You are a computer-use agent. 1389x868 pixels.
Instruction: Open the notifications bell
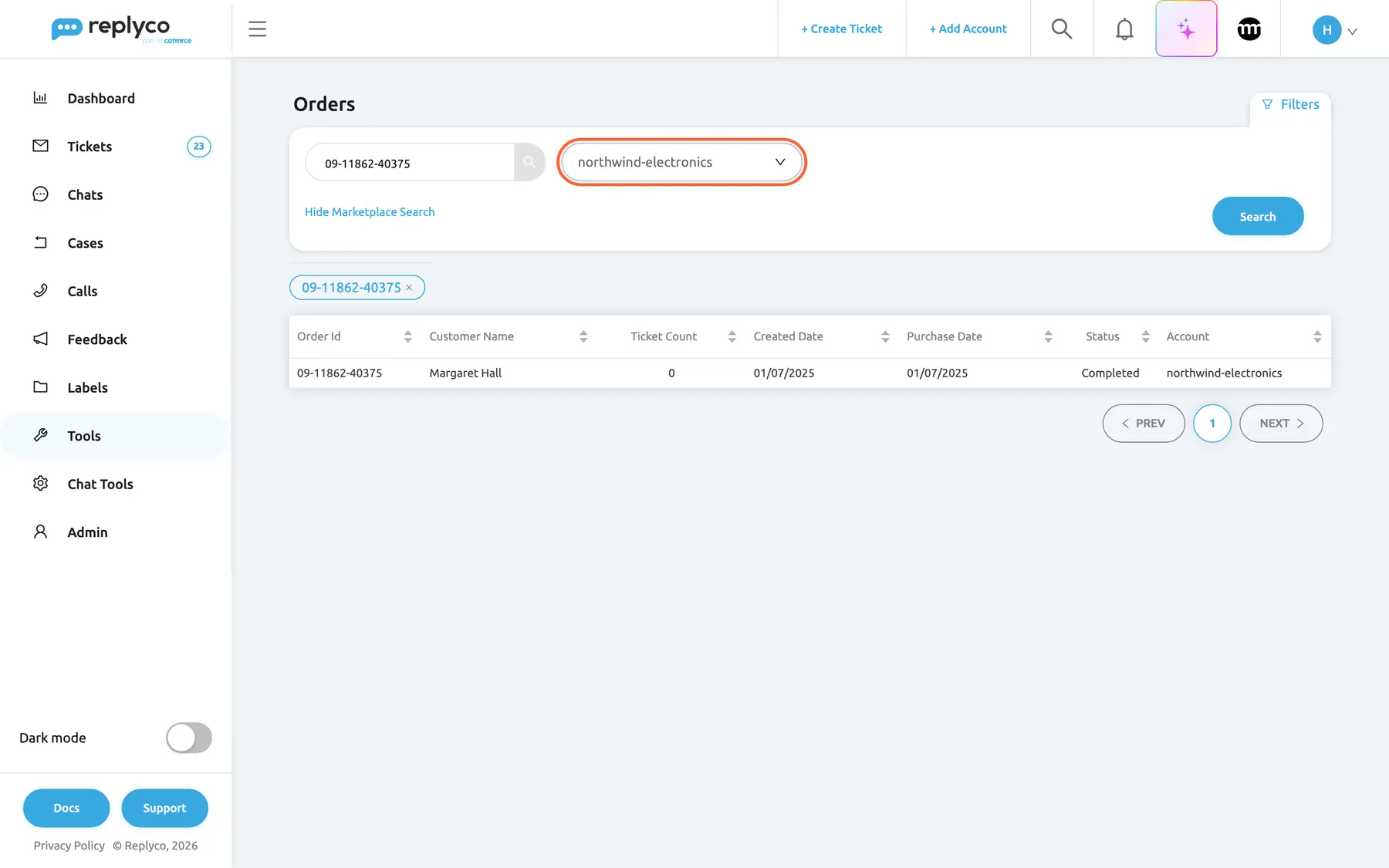click(x=1124, y=29)
